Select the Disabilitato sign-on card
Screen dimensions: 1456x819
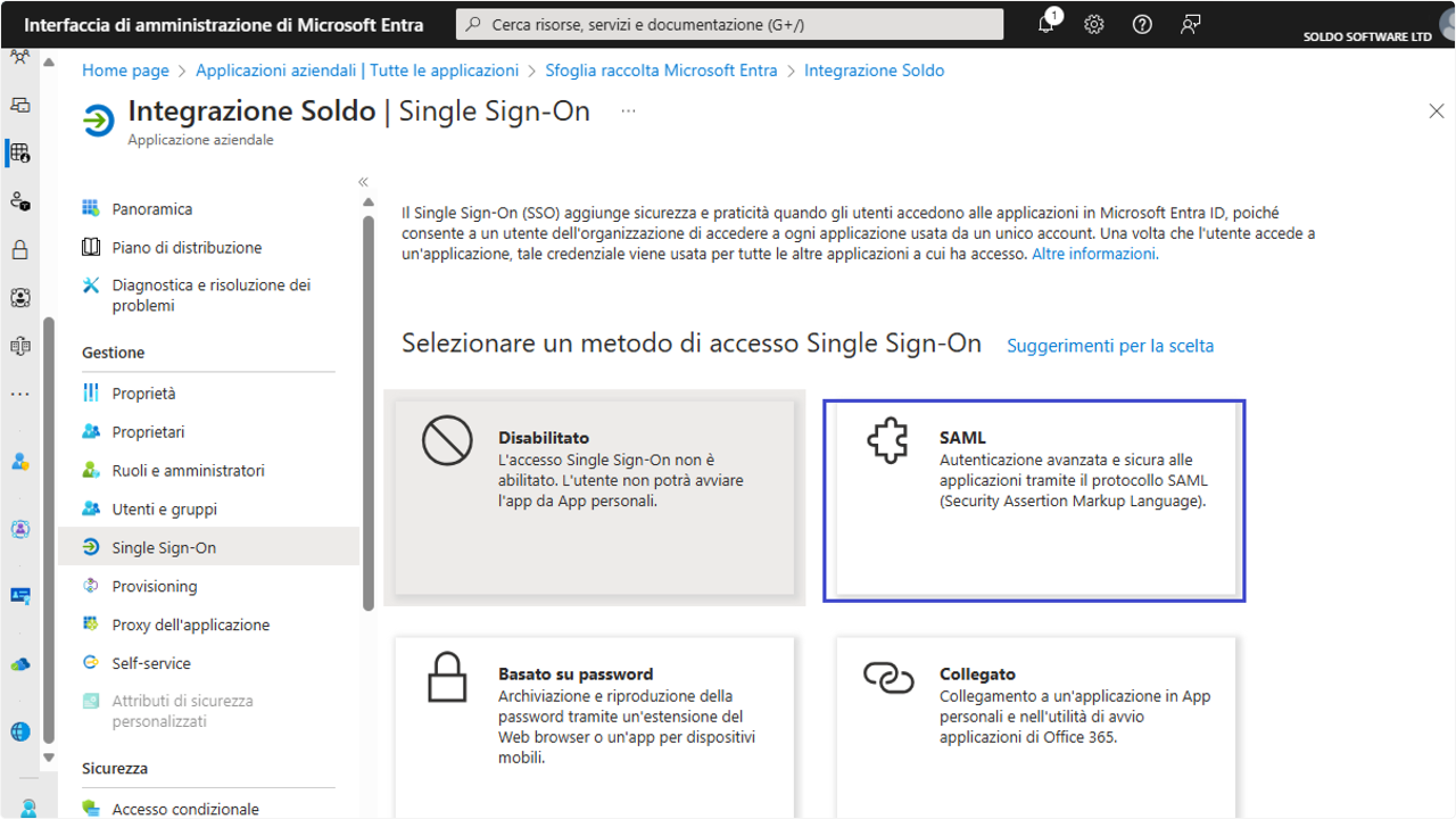pos(594,498)
